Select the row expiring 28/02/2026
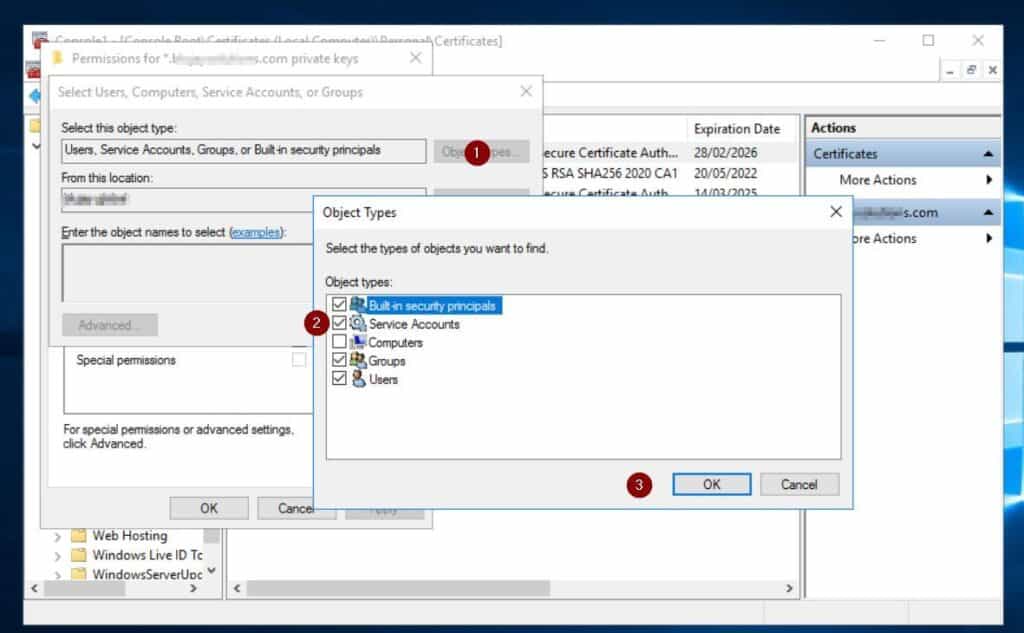Viewport: 1024px width, 633px height. pyautogui.click(x=725, y=153)
